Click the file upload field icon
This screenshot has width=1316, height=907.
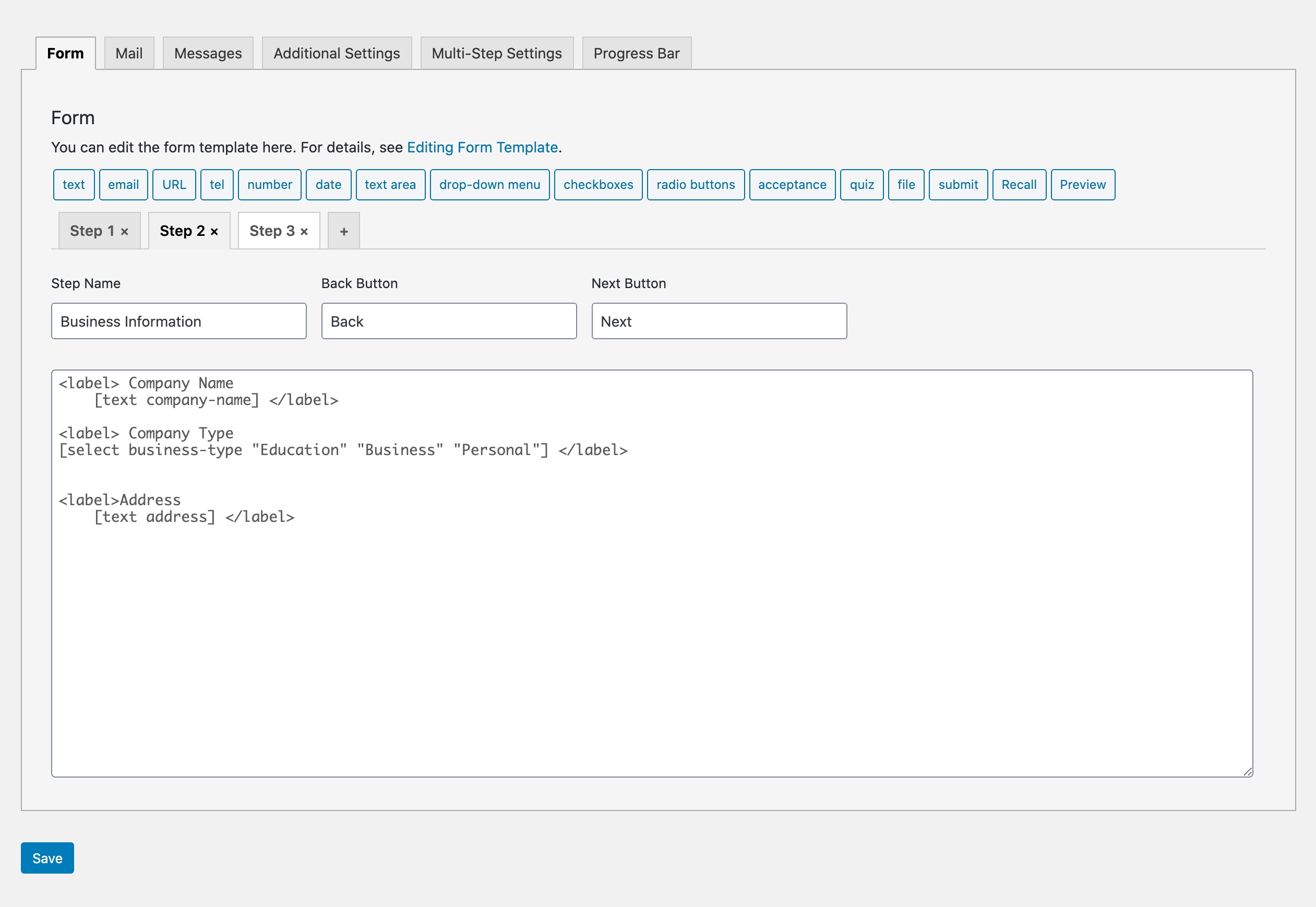coord(905,184)
